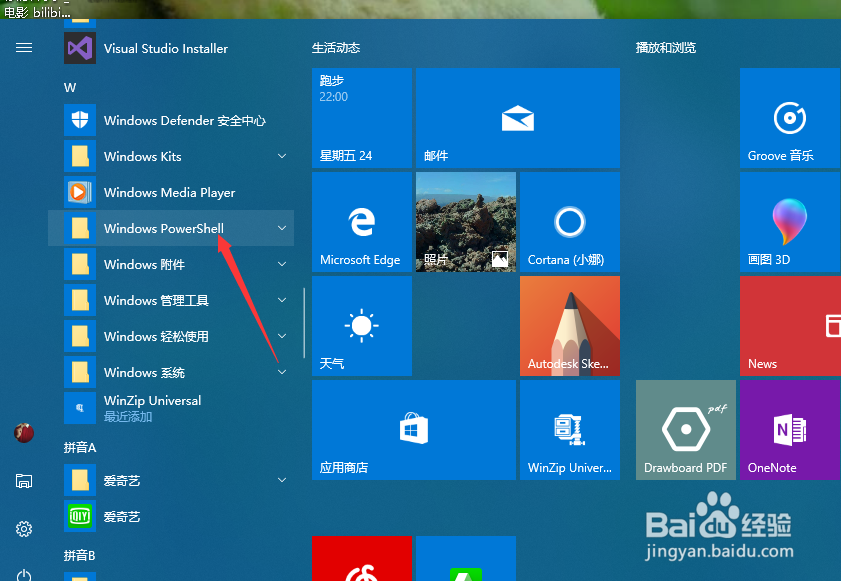Open the News tile
This screenshot has width=841, height=581.
coord(790,326)
